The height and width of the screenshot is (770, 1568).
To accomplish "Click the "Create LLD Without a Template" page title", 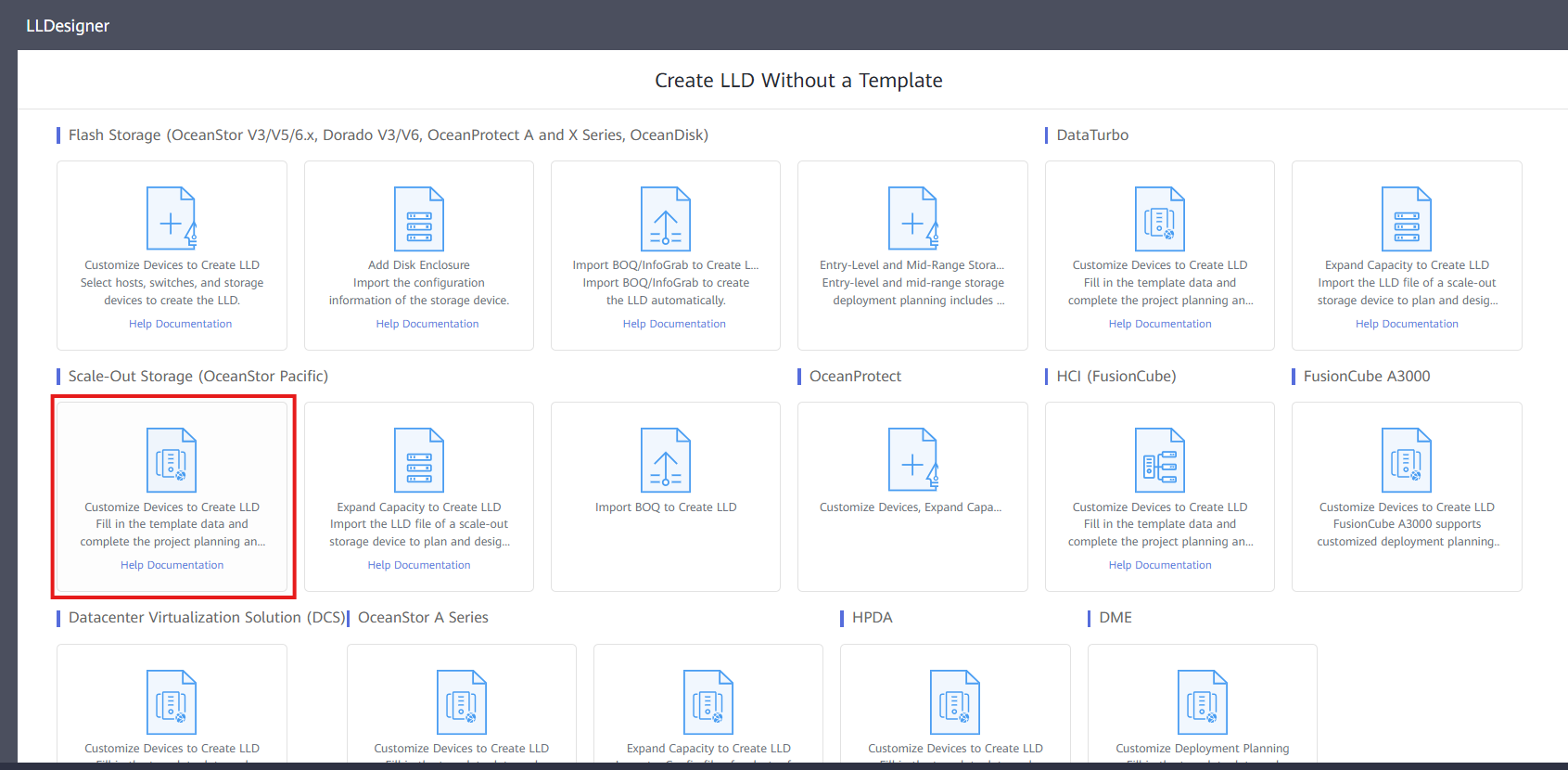I will click(x=798, y=81).
